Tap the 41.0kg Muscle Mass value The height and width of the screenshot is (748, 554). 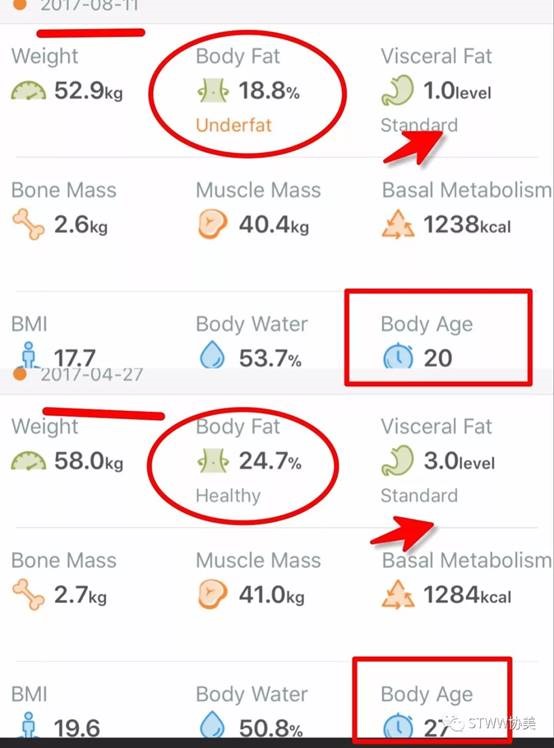click(x=271, y=595)
